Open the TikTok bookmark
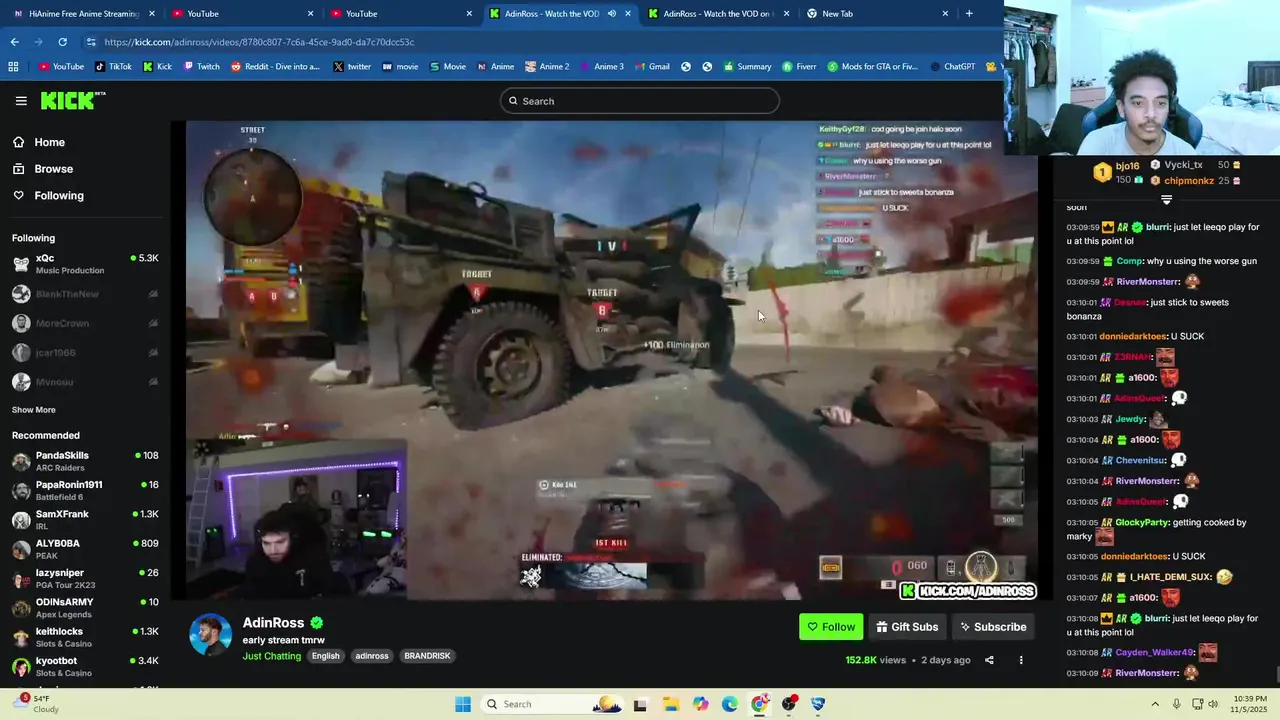The height and width of the screenshot is (720, 1280). [x=113, y=67]
